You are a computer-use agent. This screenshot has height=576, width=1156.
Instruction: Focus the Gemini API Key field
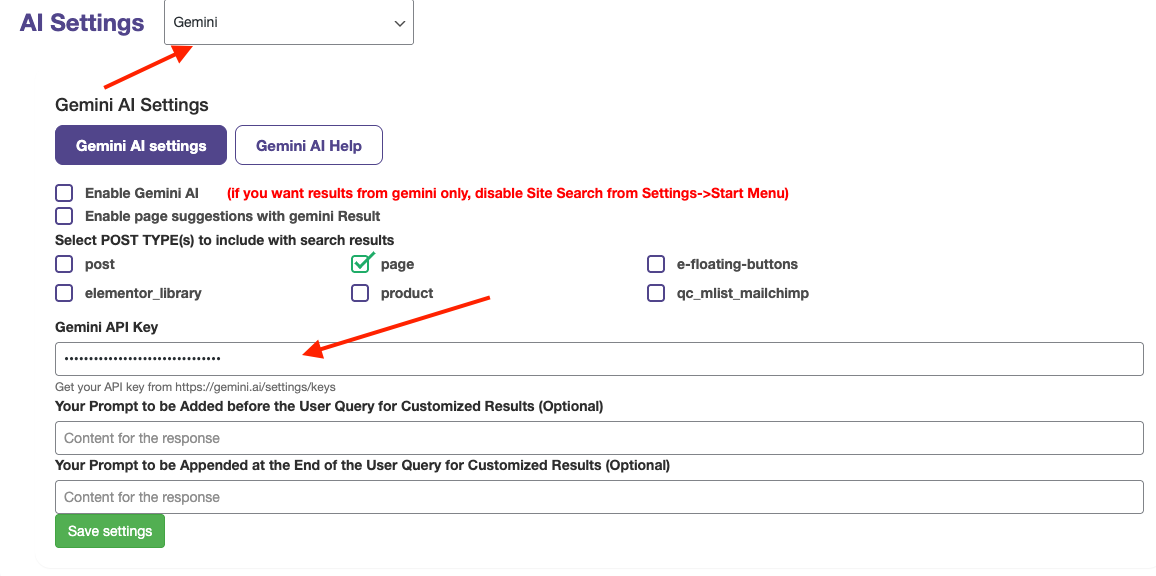point(599,359)
